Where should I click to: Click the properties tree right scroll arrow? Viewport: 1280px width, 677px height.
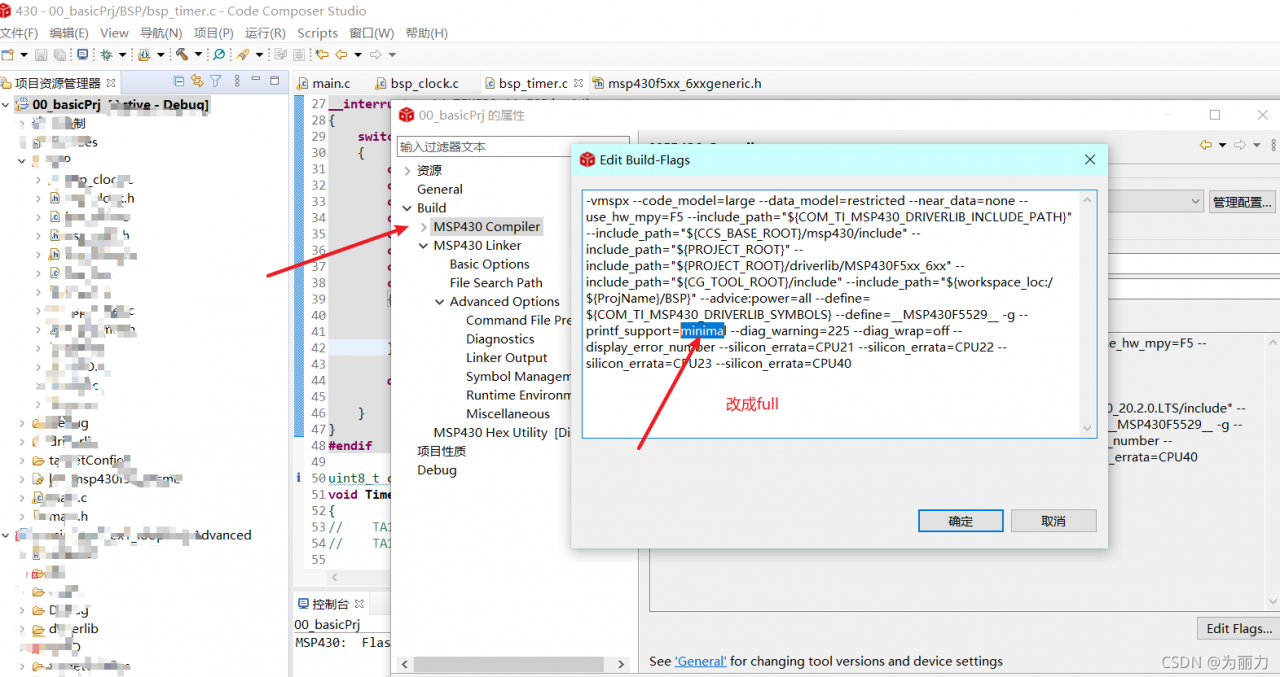(620, 664)
